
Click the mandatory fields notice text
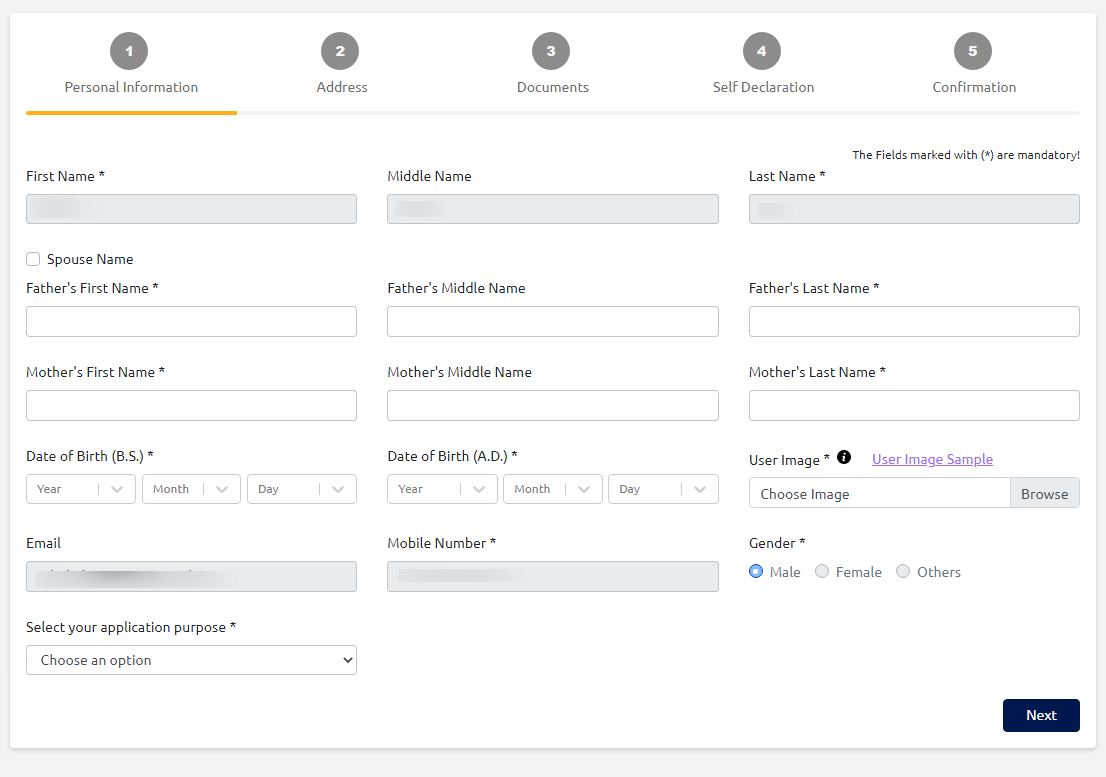pyautogui.click(x=966, y=154)
